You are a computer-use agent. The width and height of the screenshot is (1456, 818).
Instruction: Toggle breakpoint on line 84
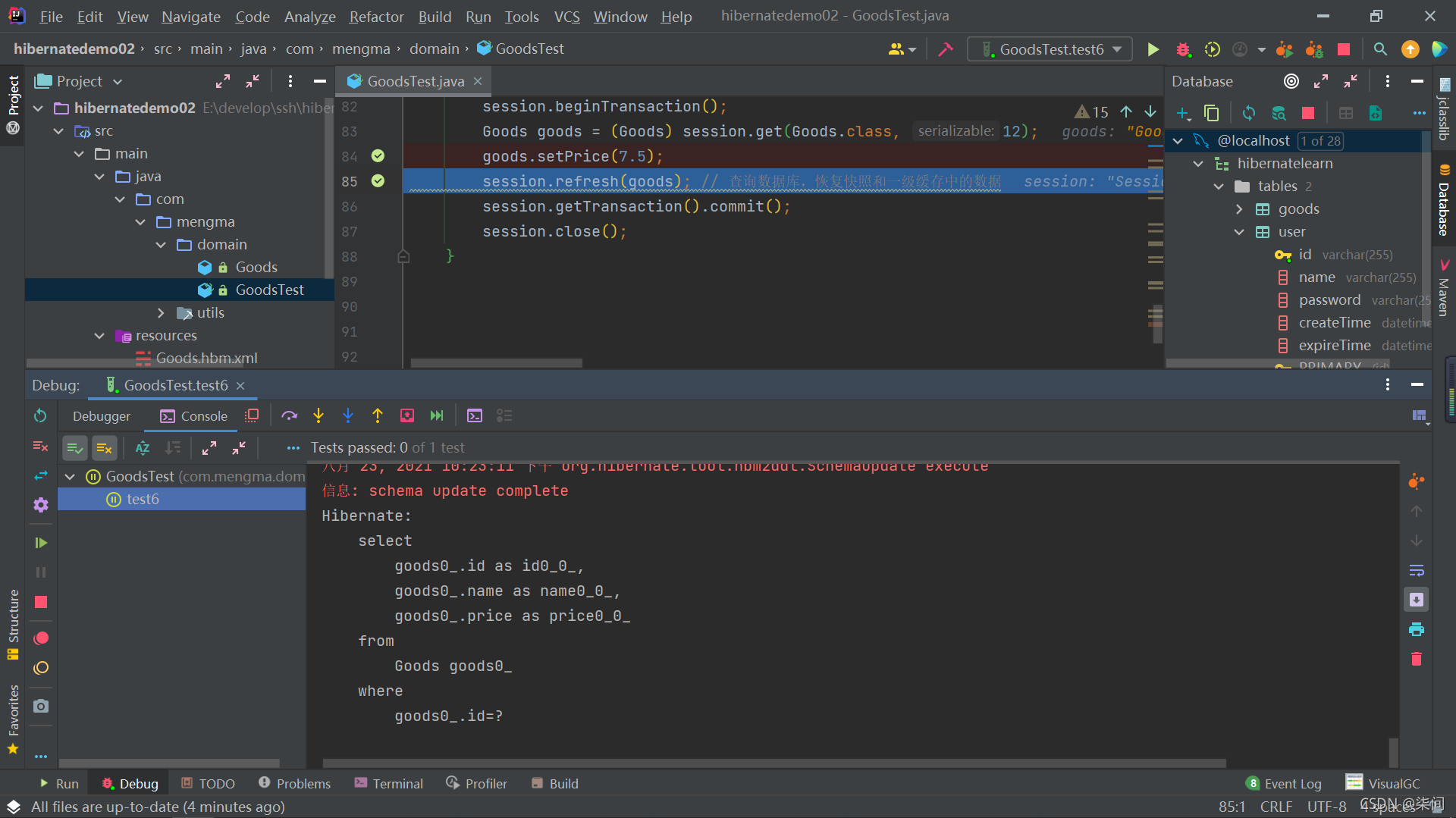pyautogui.click(x=378, y=156)
